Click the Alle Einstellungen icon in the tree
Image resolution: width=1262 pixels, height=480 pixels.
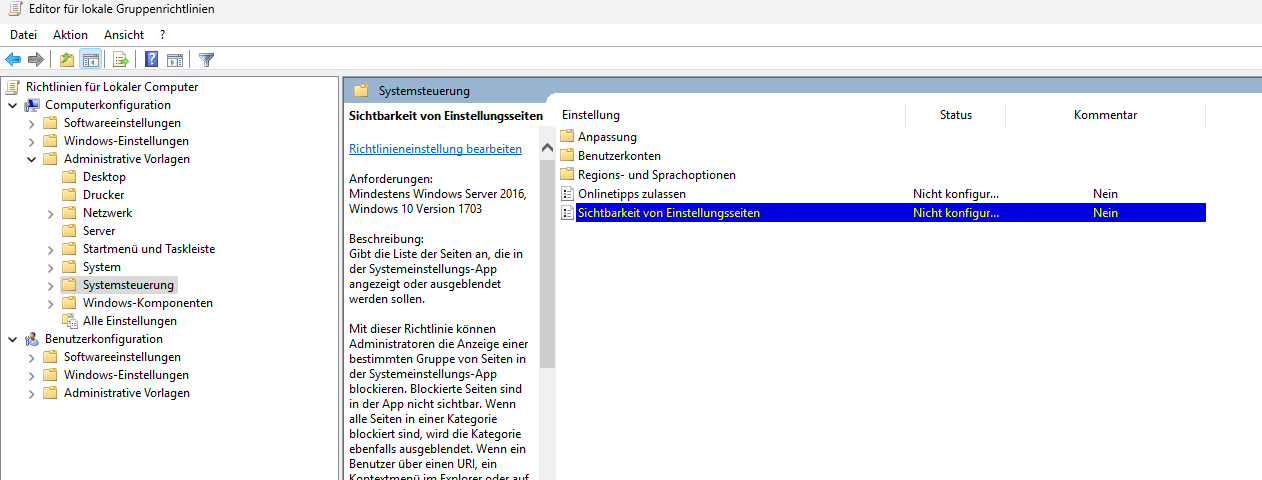70,321
